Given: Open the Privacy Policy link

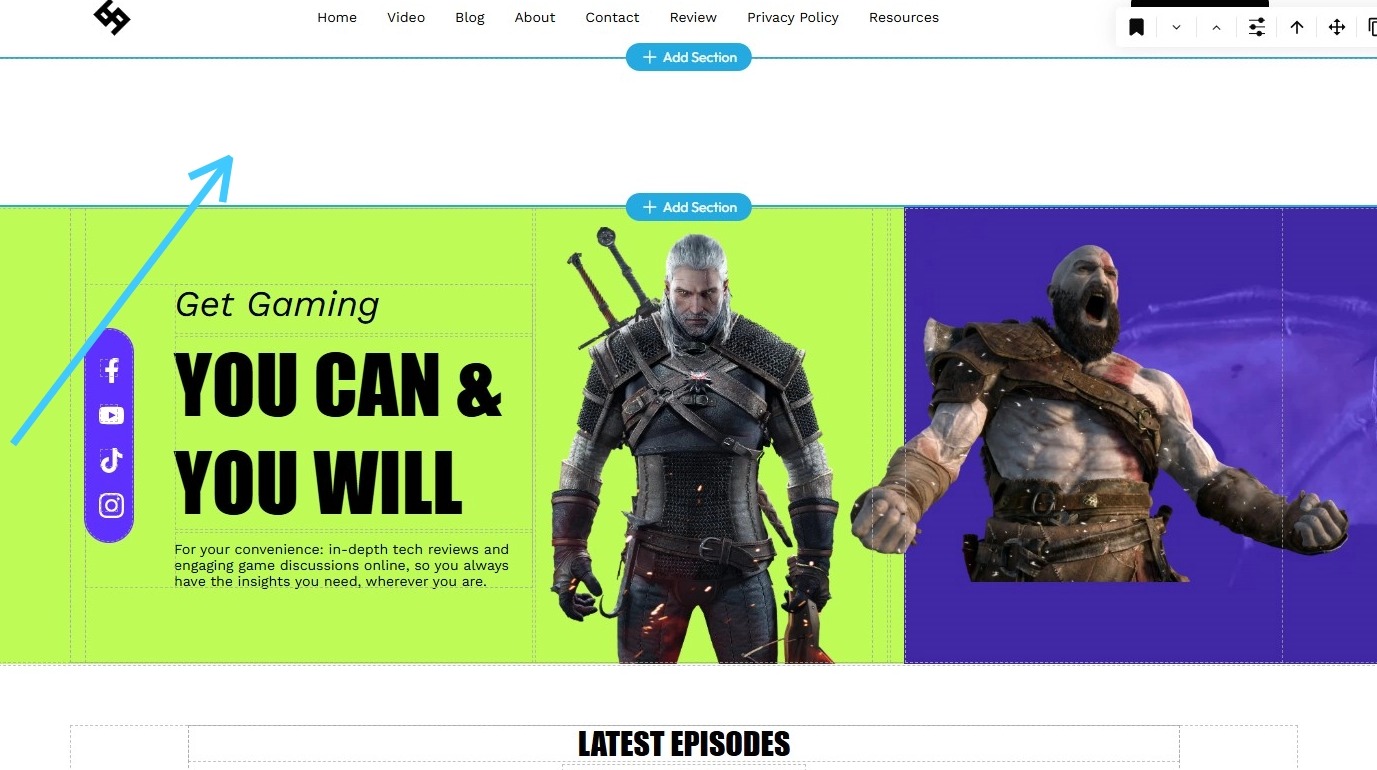Looking at the screenshot, I should click(793, 18).
